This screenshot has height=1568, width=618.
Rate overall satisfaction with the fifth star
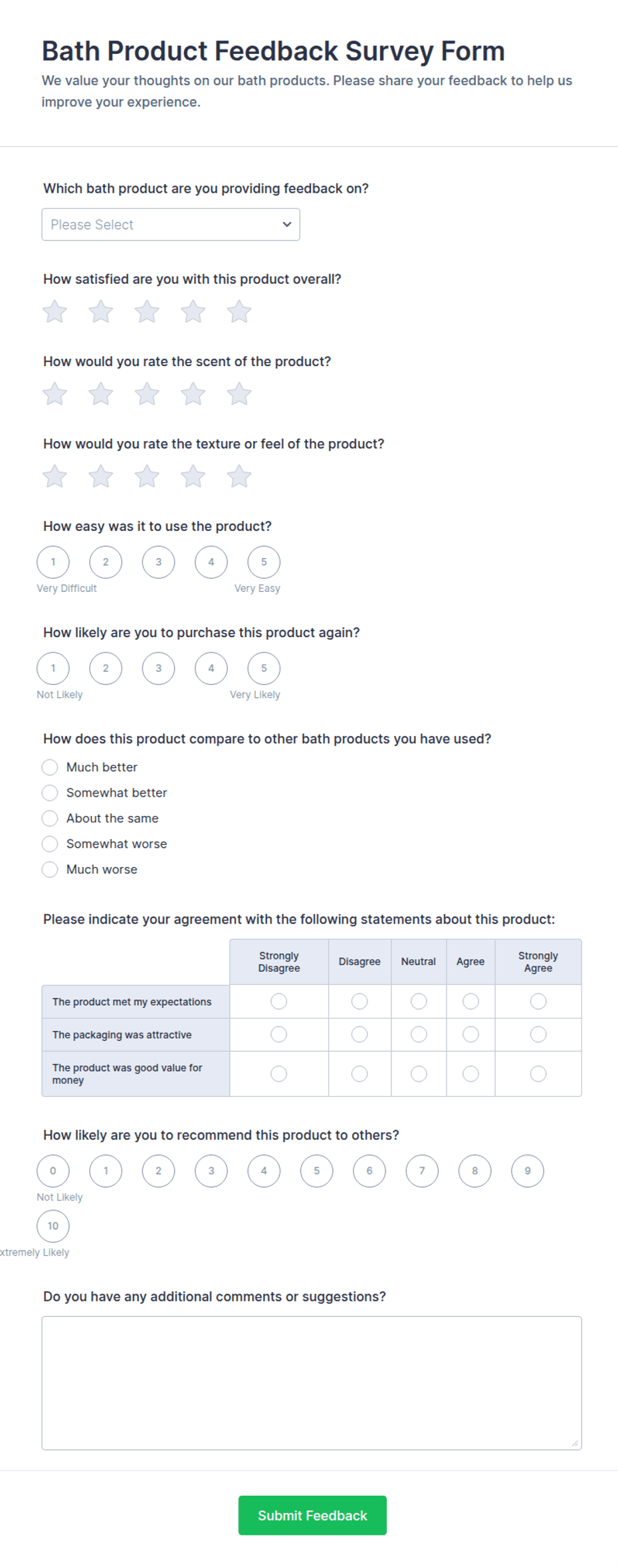click(x=239, y=312)
